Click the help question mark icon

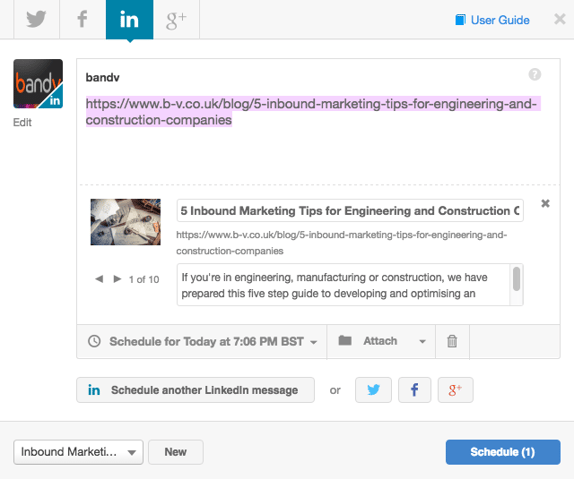pos(534,75)
